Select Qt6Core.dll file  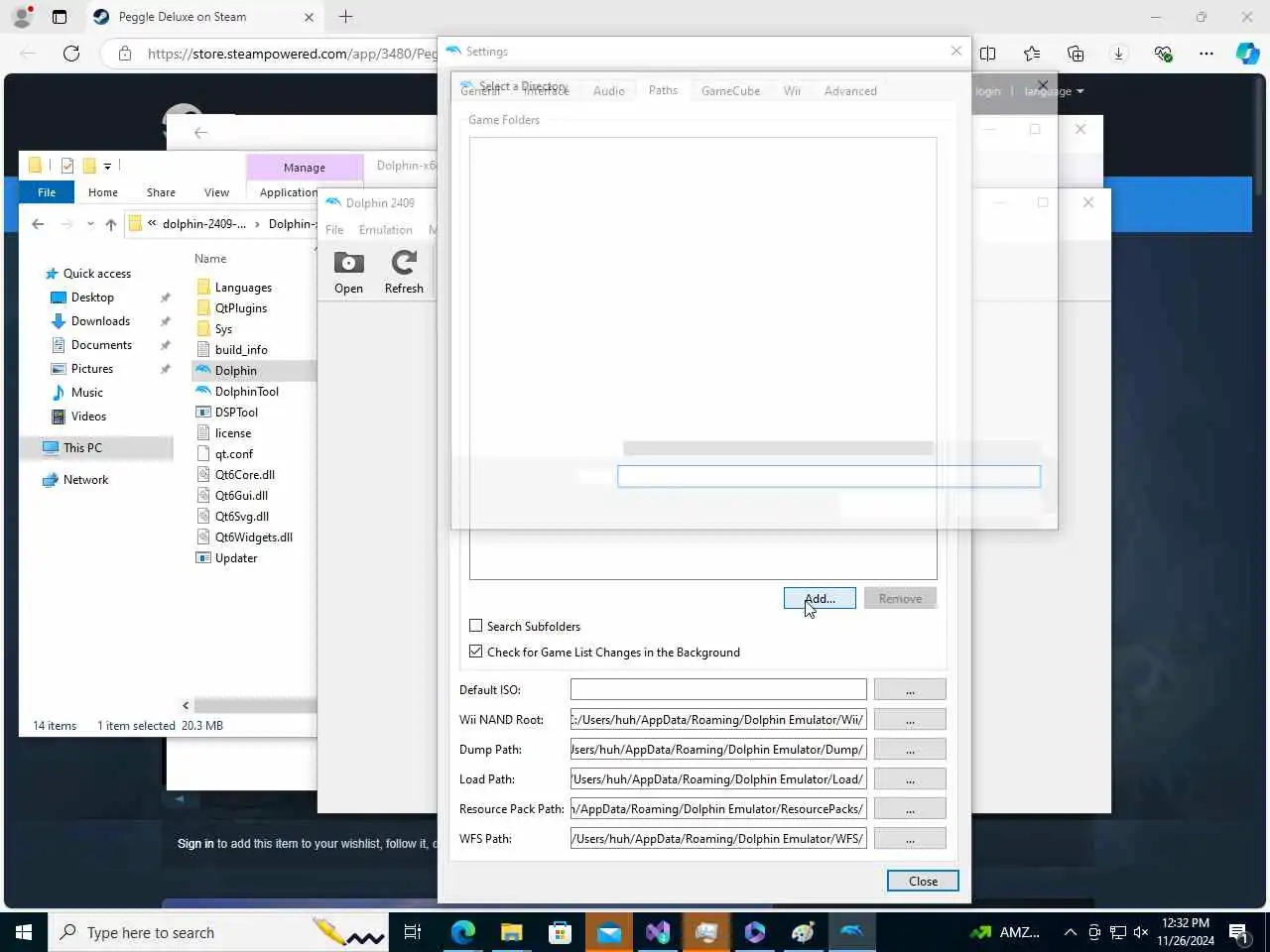244,475
